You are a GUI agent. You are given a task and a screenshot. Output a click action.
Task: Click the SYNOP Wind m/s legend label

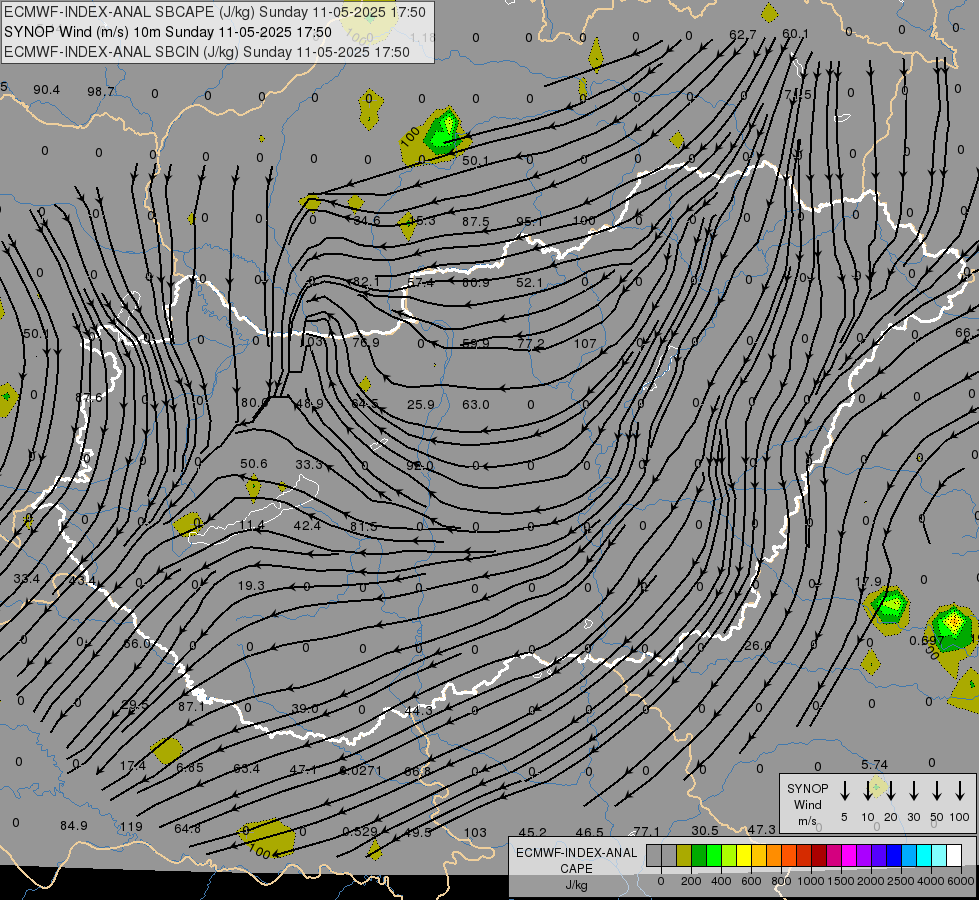tap(807, 804)
